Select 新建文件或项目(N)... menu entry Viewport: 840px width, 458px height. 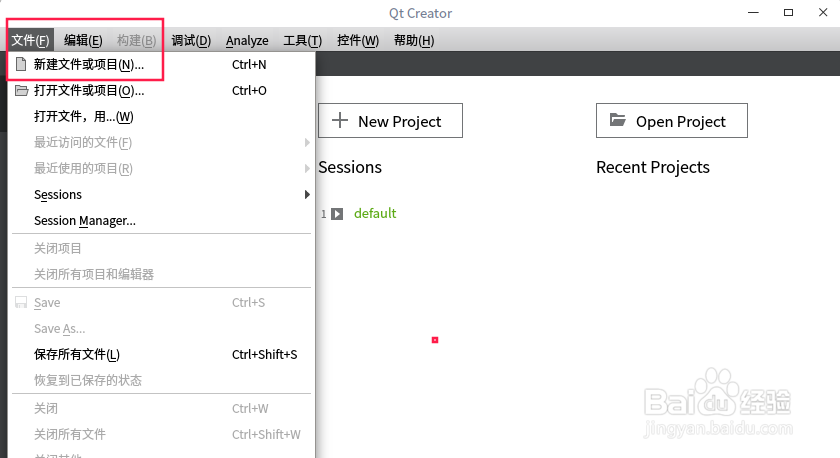[89, 64]
